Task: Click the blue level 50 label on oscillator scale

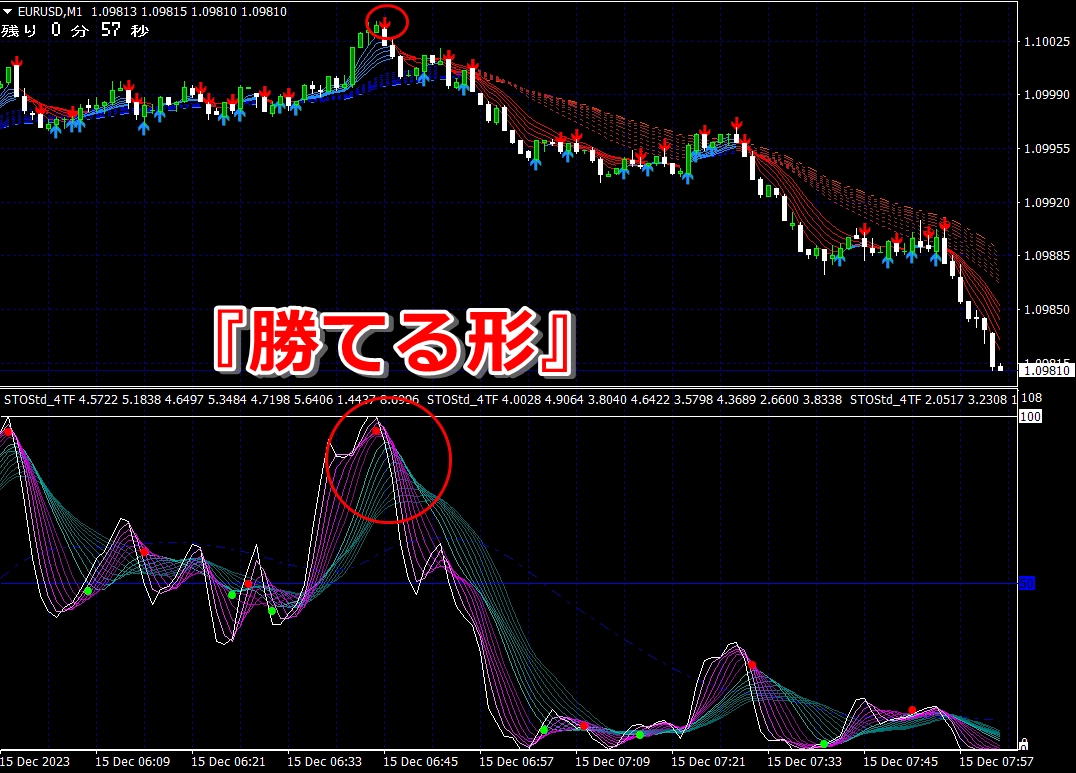Action: point(1026,583)
